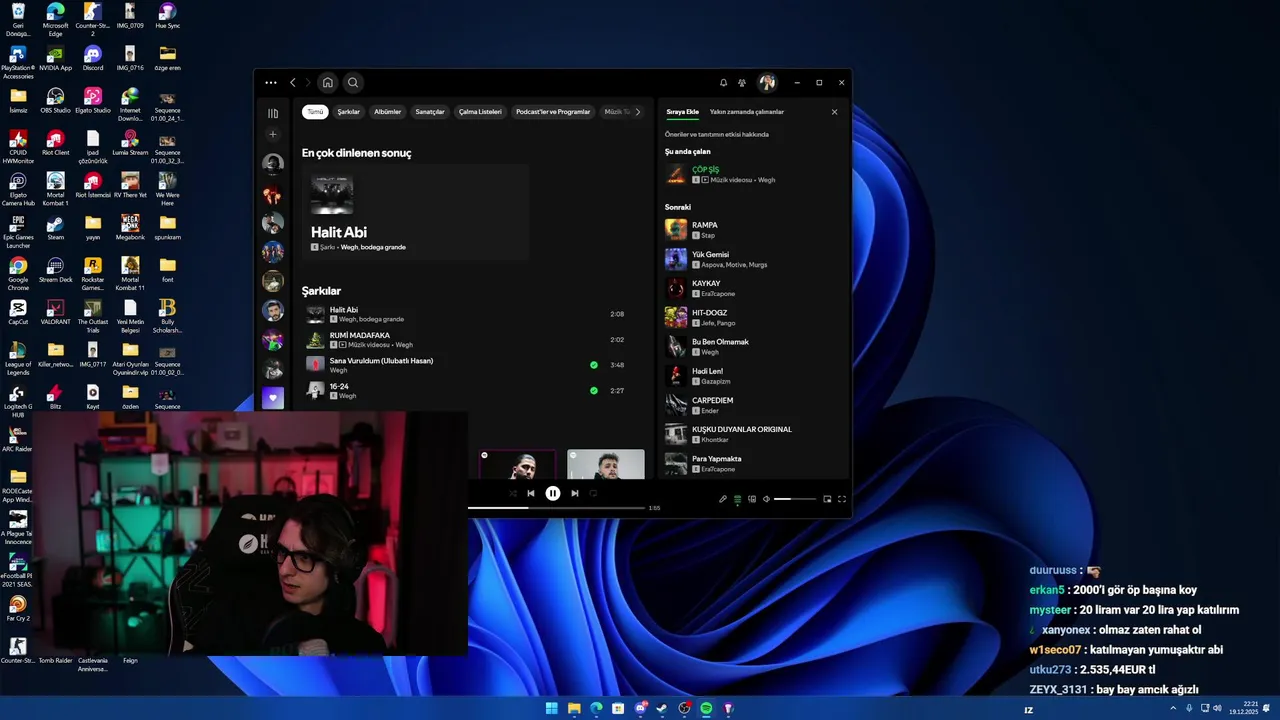Enter Spotify full screen mode
The width and height of the screenshot is (1280, 720).
[x=842, y=499]
